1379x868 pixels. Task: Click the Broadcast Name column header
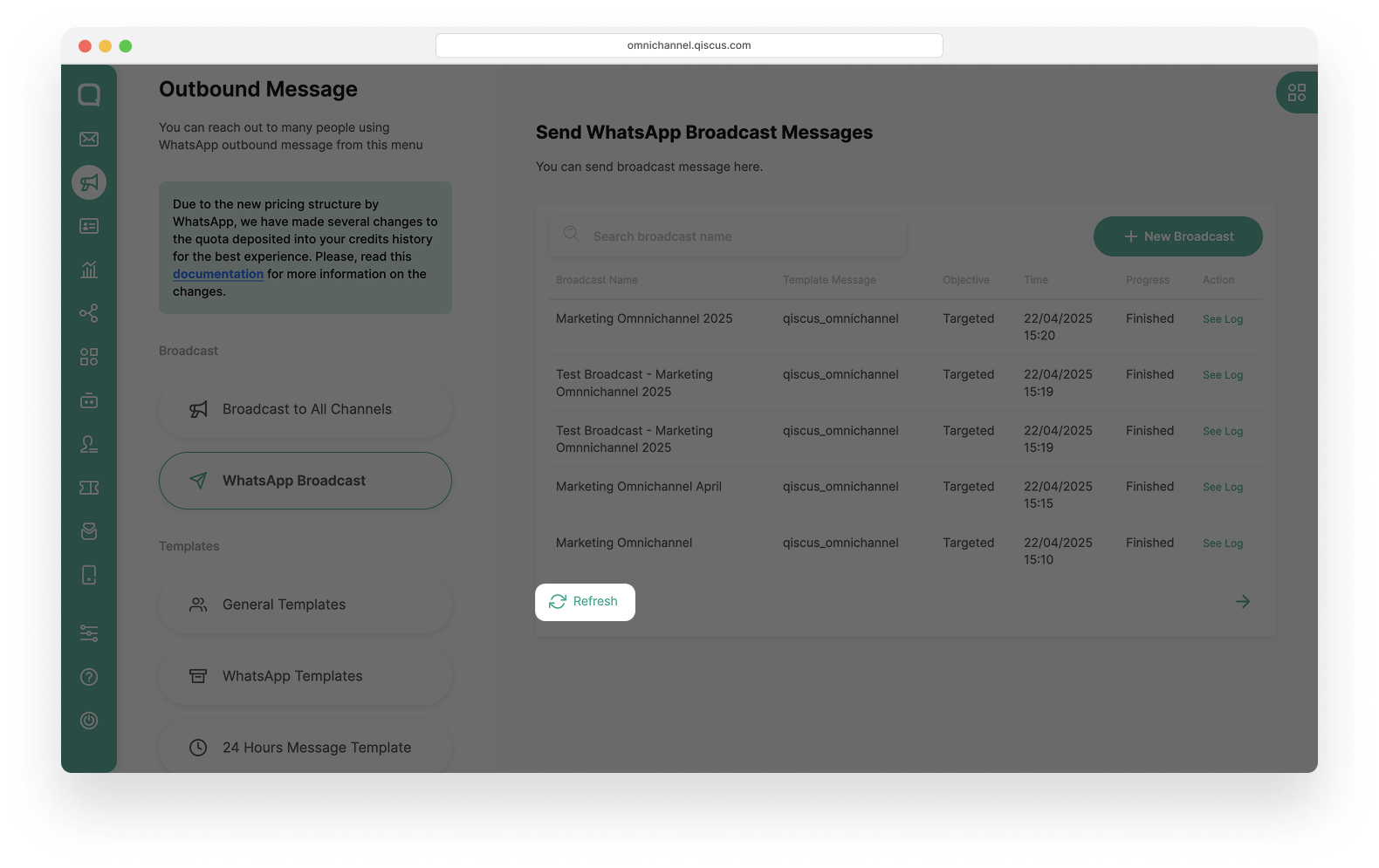[597, 280]
